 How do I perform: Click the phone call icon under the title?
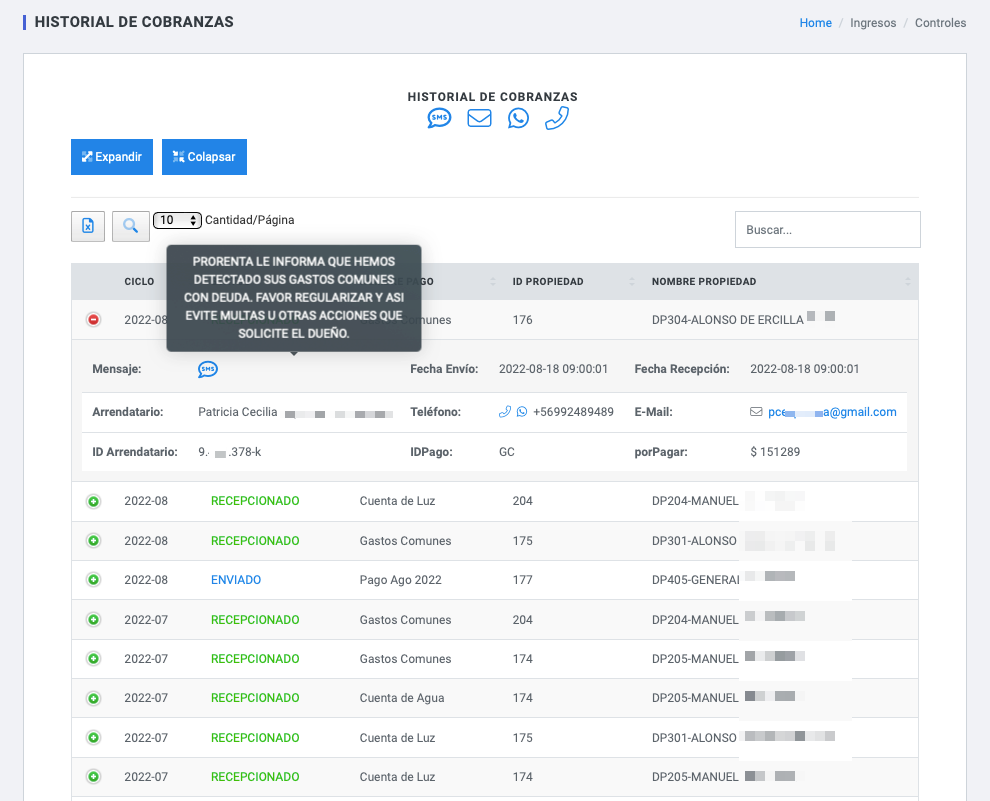557,118
